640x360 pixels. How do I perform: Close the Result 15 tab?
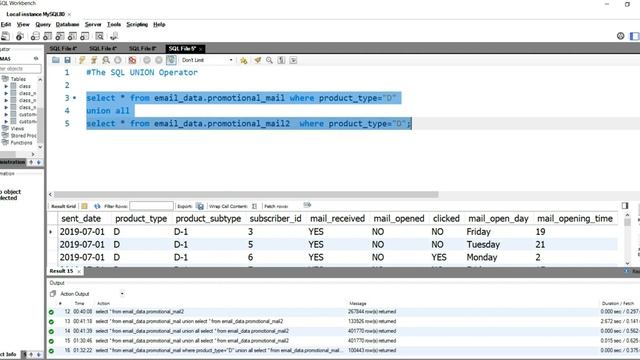79,271
